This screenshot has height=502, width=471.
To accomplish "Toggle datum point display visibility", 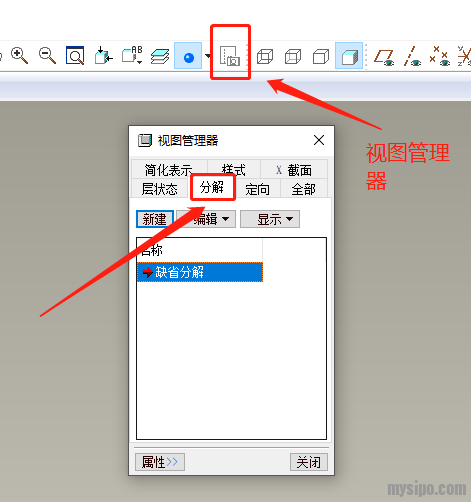I will click(x=440, y=56).
